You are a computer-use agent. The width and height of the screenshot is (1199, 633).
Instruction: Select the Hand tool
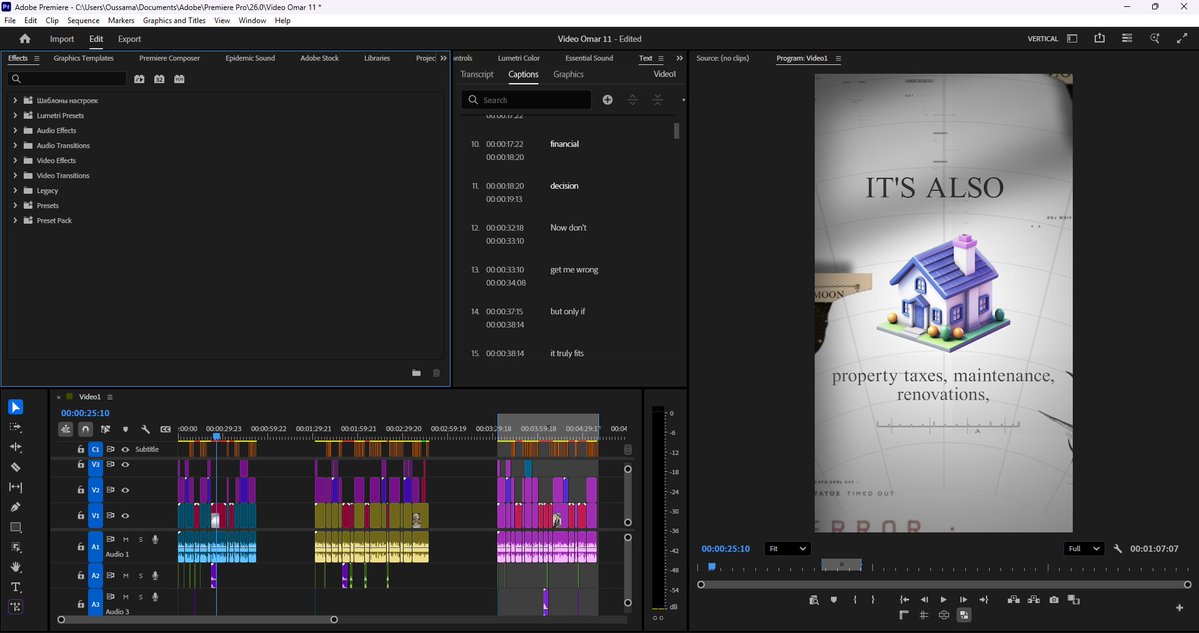click(x=16, y=566)
